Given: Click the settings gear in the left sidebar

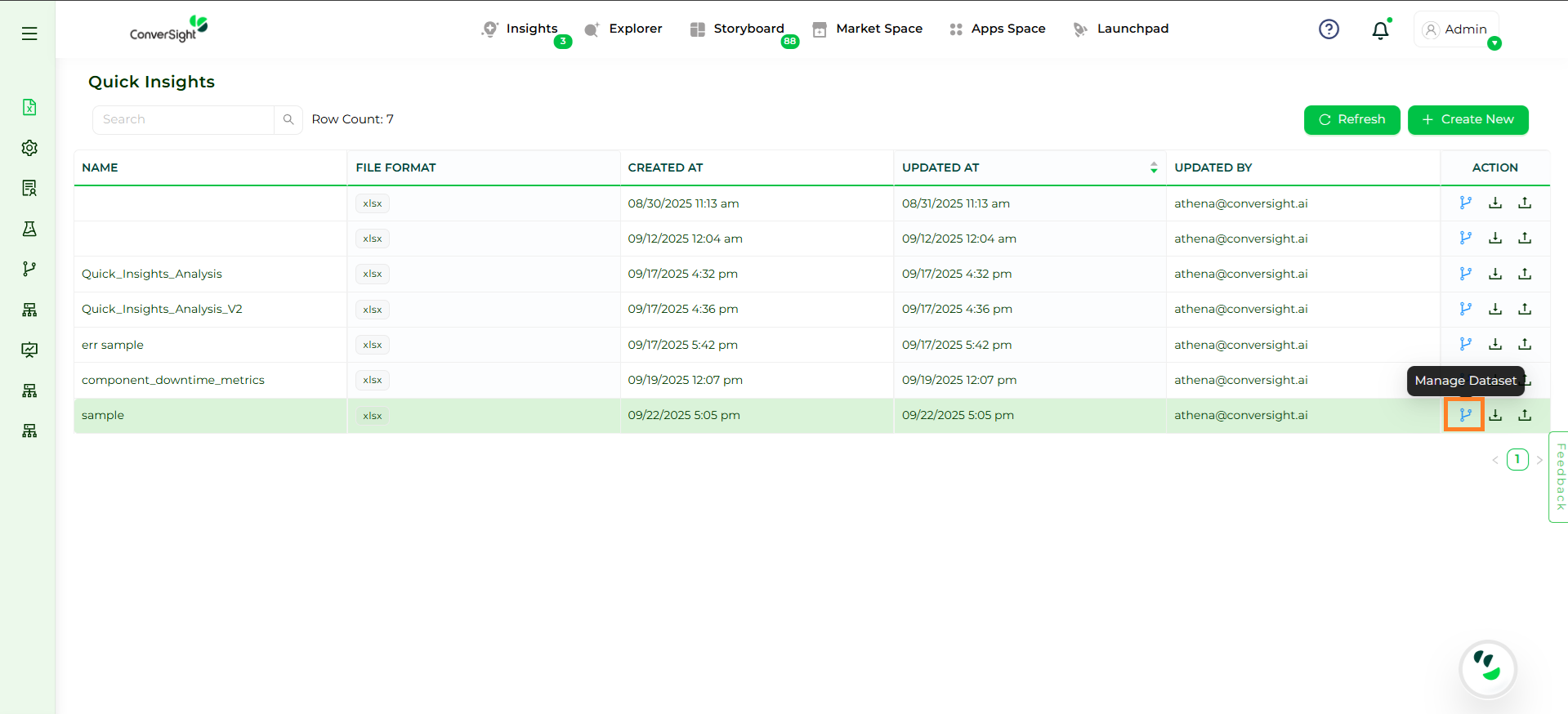Looking at the screenshot, I should [x=29, y=148].
